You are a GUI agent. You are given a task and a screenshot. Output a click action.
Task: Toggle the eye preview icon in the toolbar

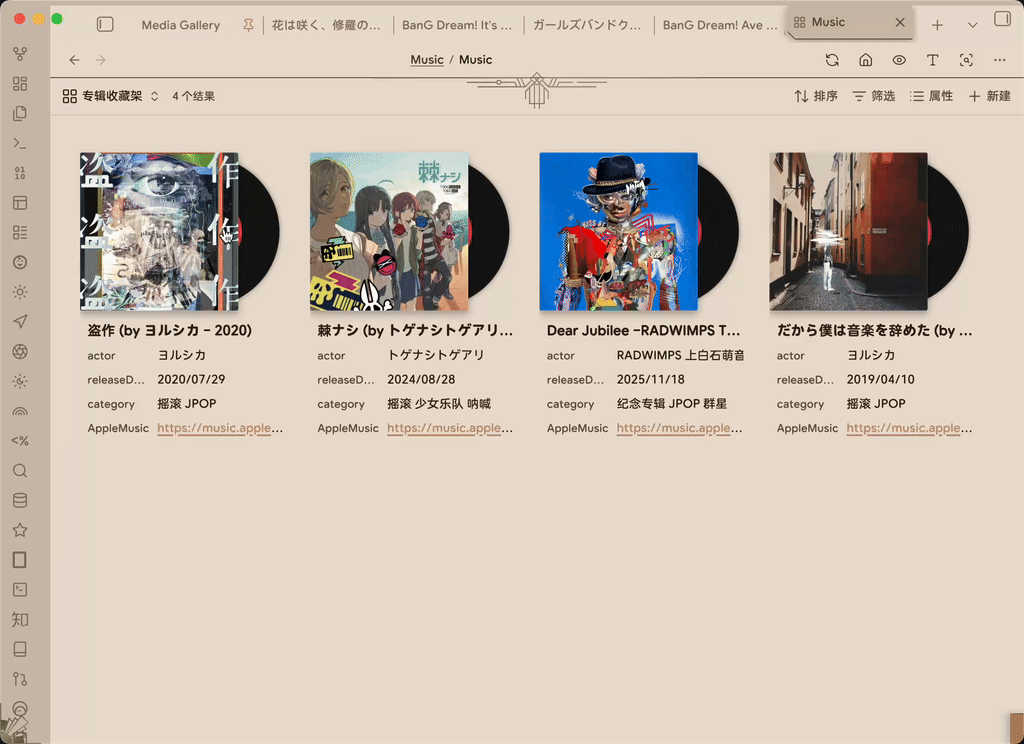[x=899, y=60]
